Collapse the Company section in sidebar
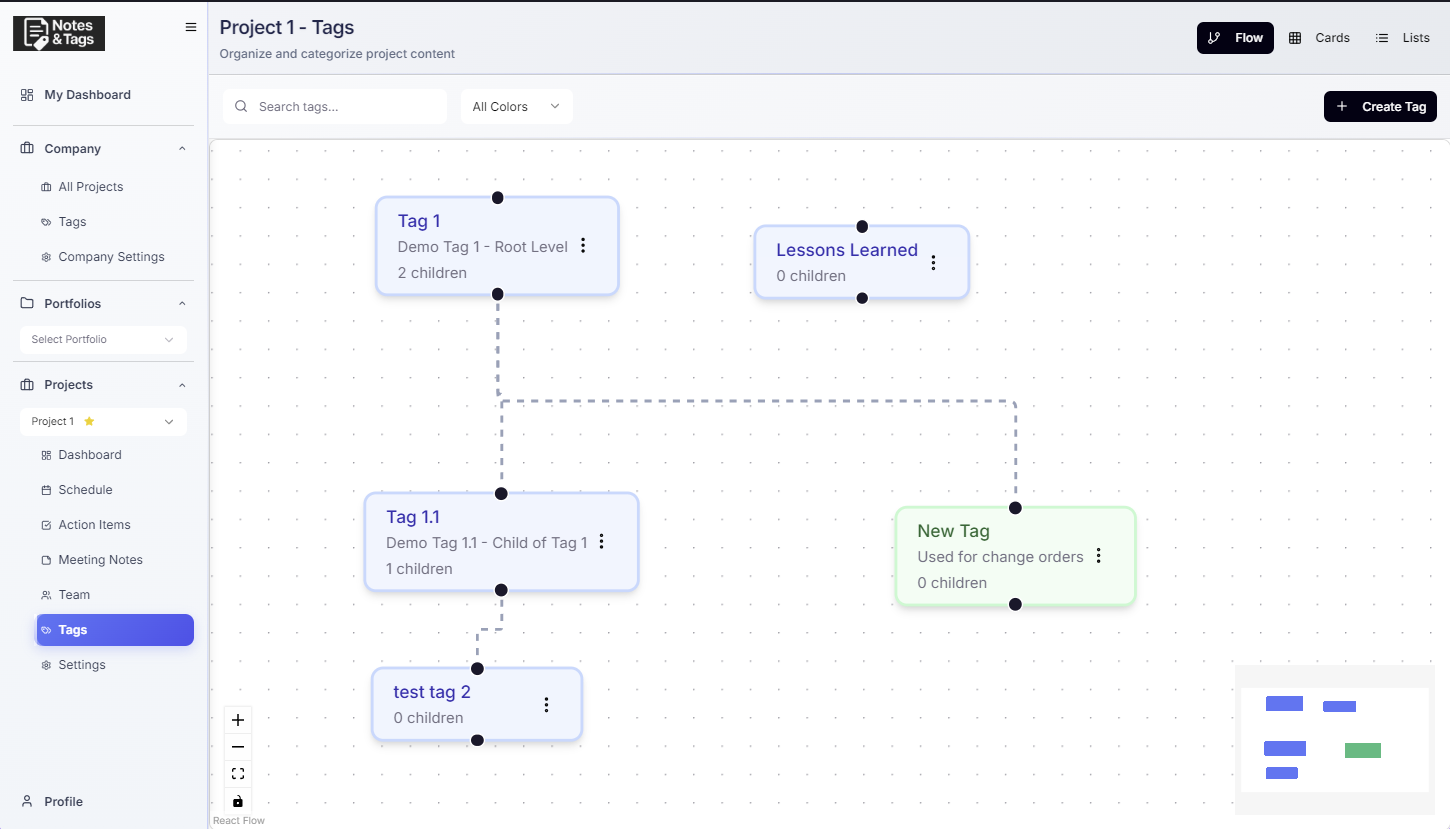The image size is (1450, 829). pyautogui.click(x=182, y=147)
